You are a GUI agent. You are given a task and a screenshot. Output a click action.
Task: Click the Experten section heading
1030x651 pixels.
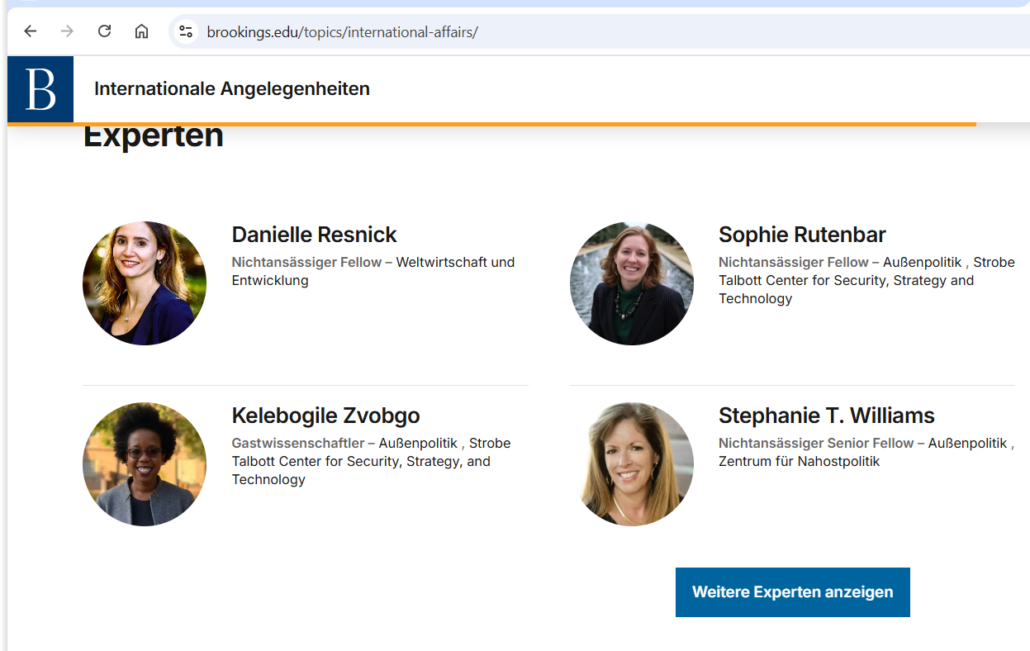pos(153,138)
